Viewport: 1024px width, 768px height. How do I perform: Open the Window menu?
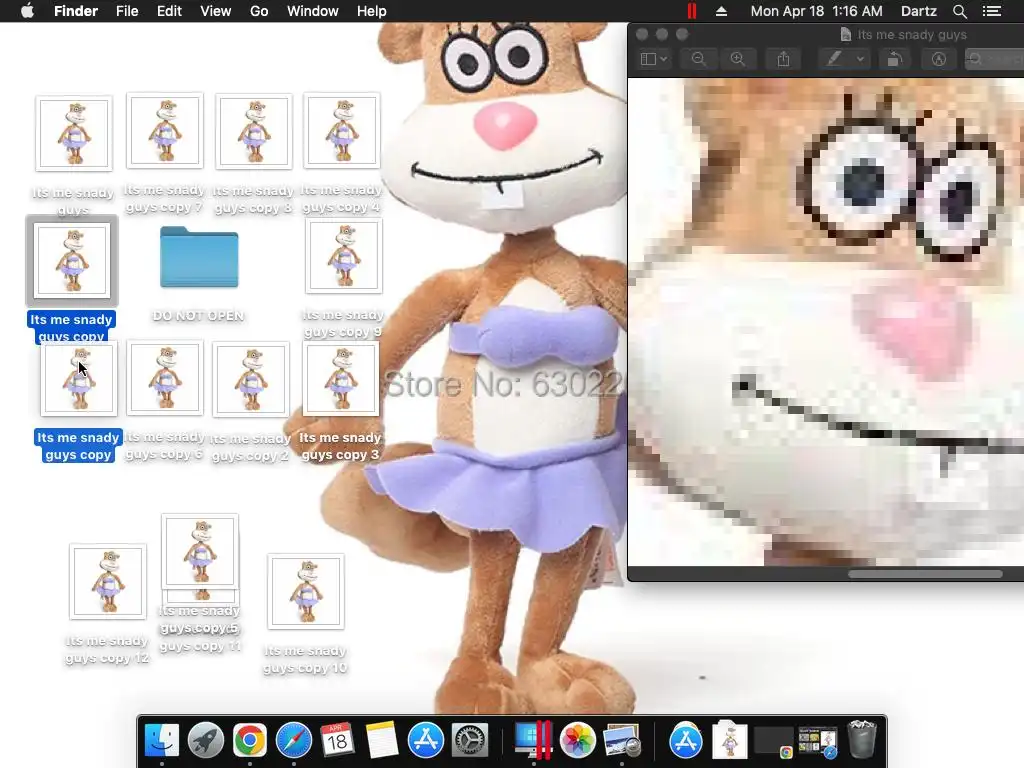pos(313,11)
